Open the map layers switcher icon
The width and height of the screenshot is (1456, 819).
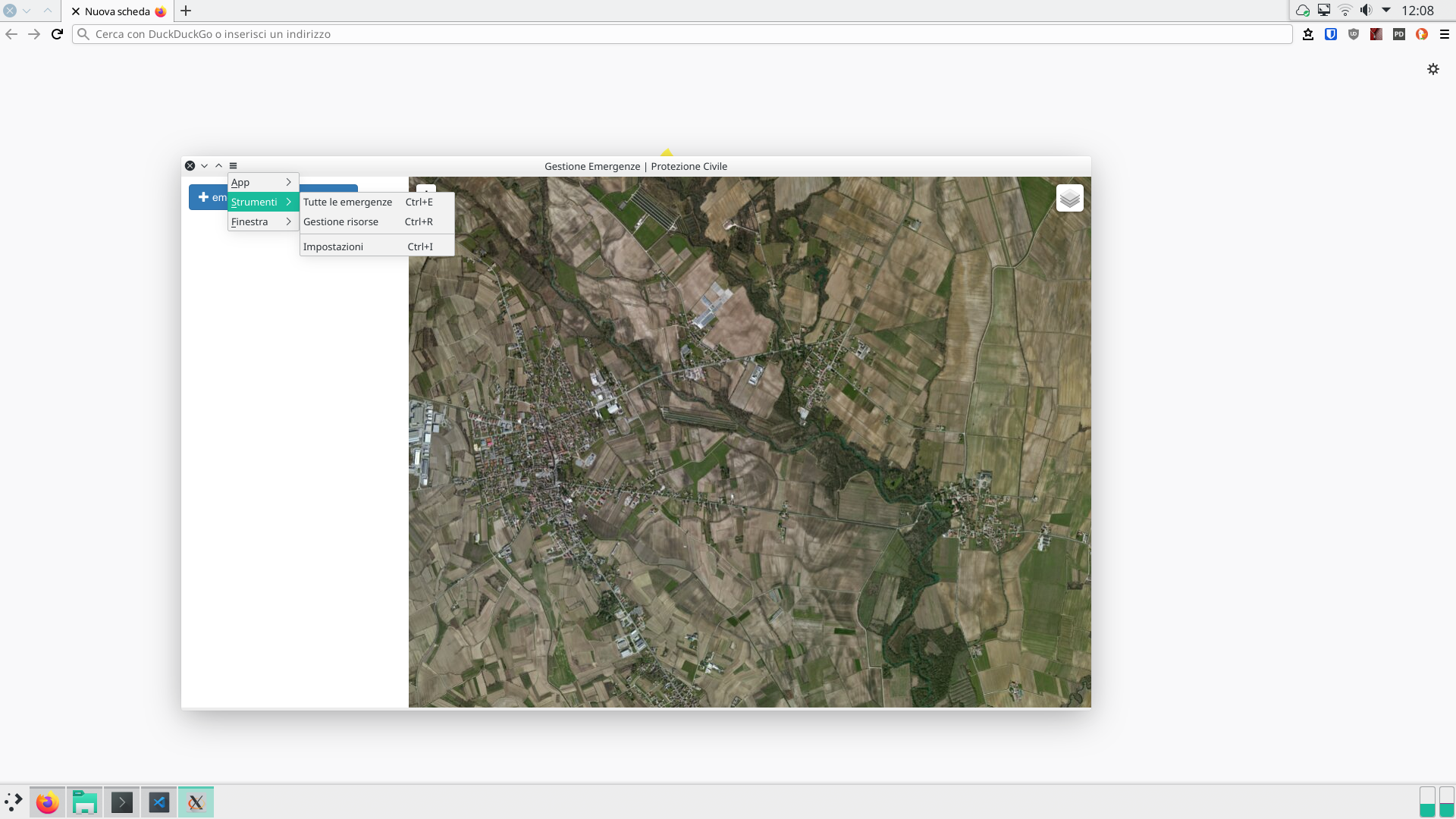1069,199
